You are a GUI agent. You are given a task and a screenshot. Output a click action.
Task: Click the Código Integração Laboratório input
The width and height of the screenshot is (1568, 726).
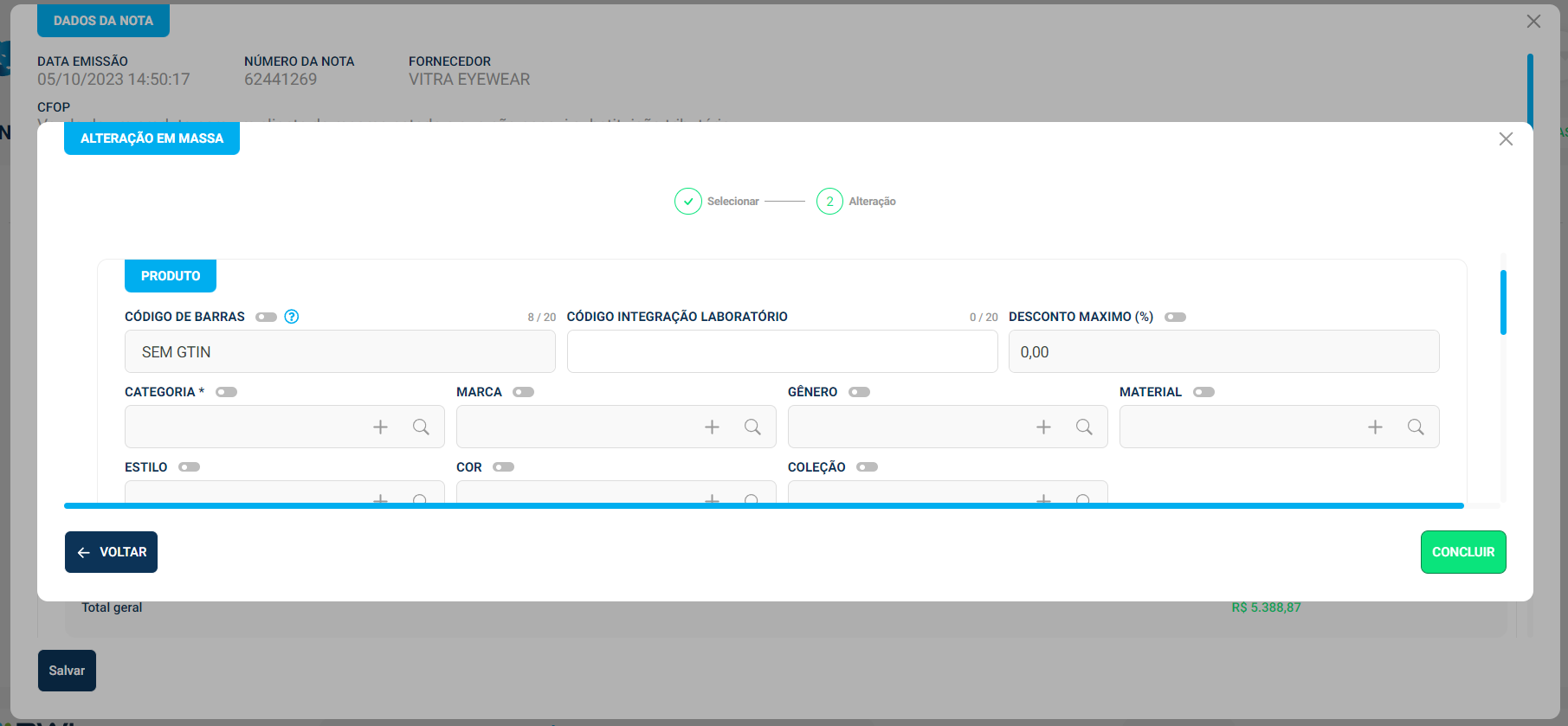coord(782,352)
